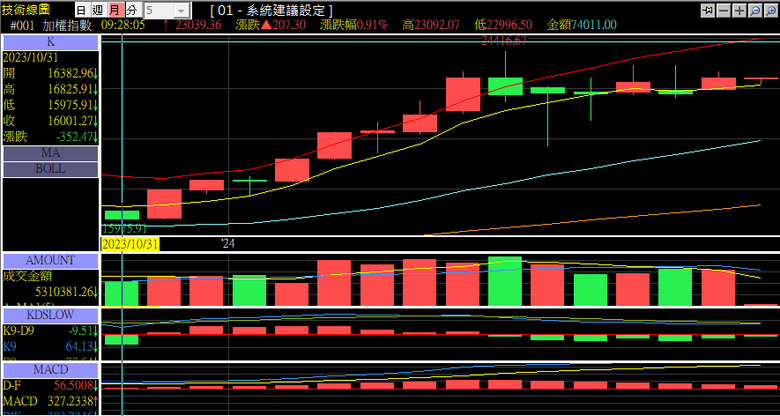
Task: Click the minute interval field showing 5
Action: coord(160,10)
